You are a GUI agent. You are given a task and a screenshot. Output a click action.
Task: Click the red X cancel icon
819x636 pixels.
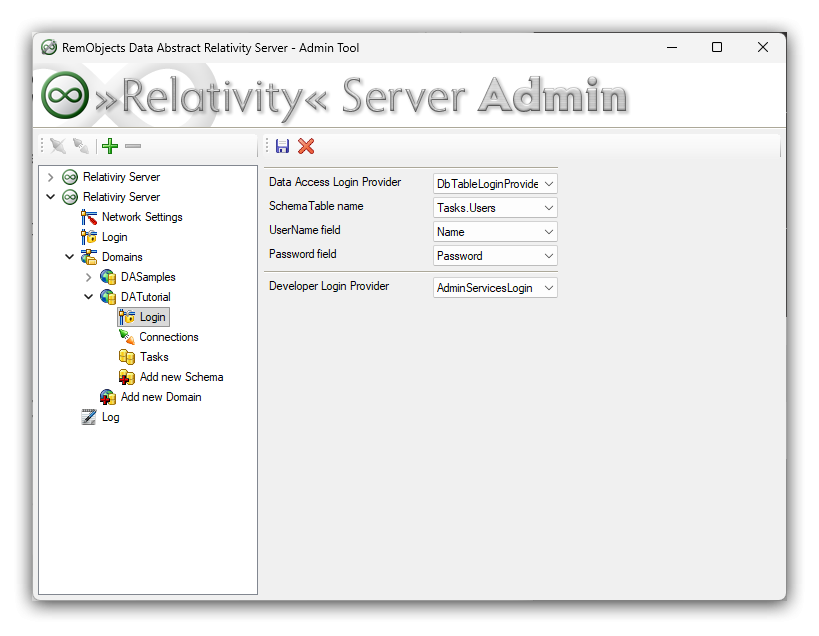click(x=306, y=146)
